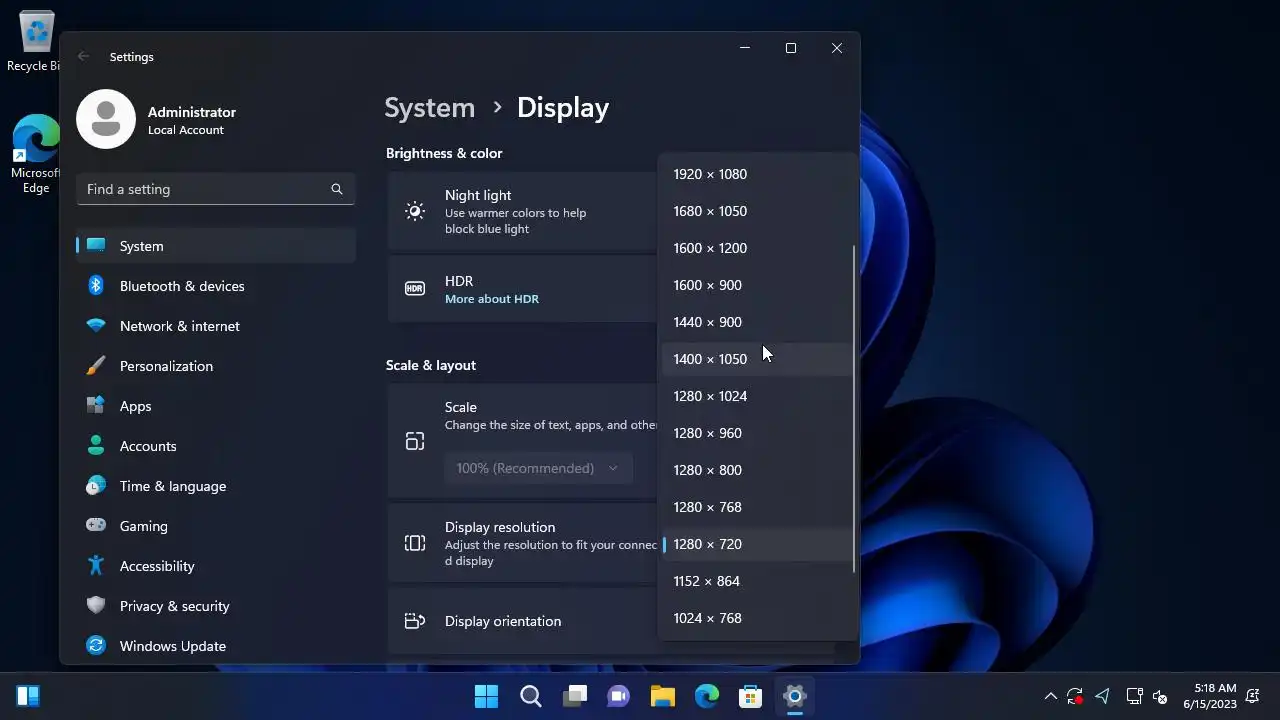Launch Microsoft Edge from the desktop
The image size is (1280, 720).
click(x=36, y=154)
